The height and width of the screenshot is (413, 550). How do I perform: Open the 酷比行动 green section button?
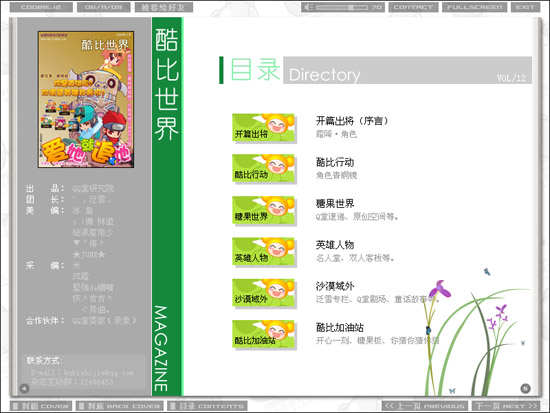[x=263, y=168]
